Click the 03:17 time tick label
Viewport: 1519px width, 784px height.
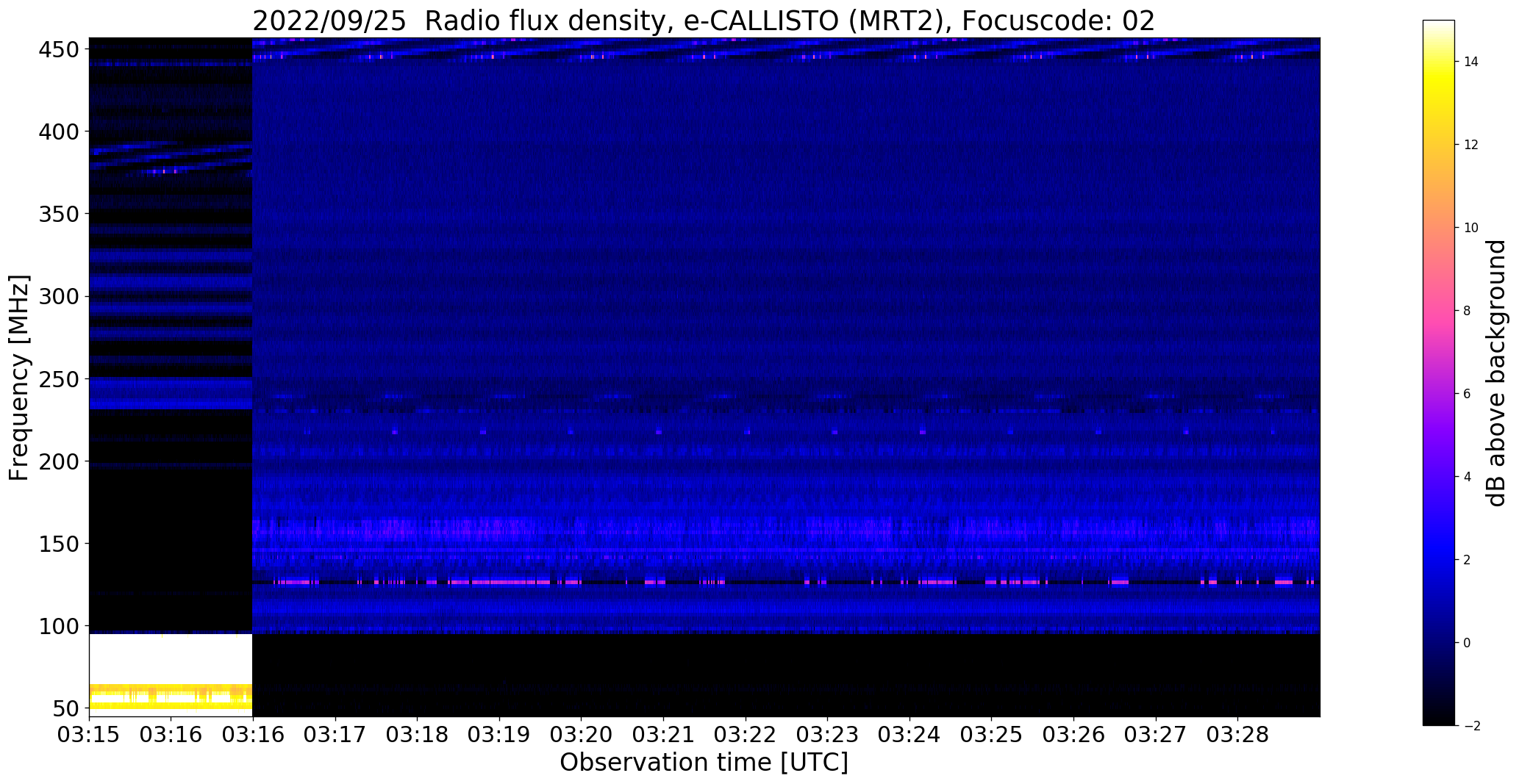(x=335, y=735)
